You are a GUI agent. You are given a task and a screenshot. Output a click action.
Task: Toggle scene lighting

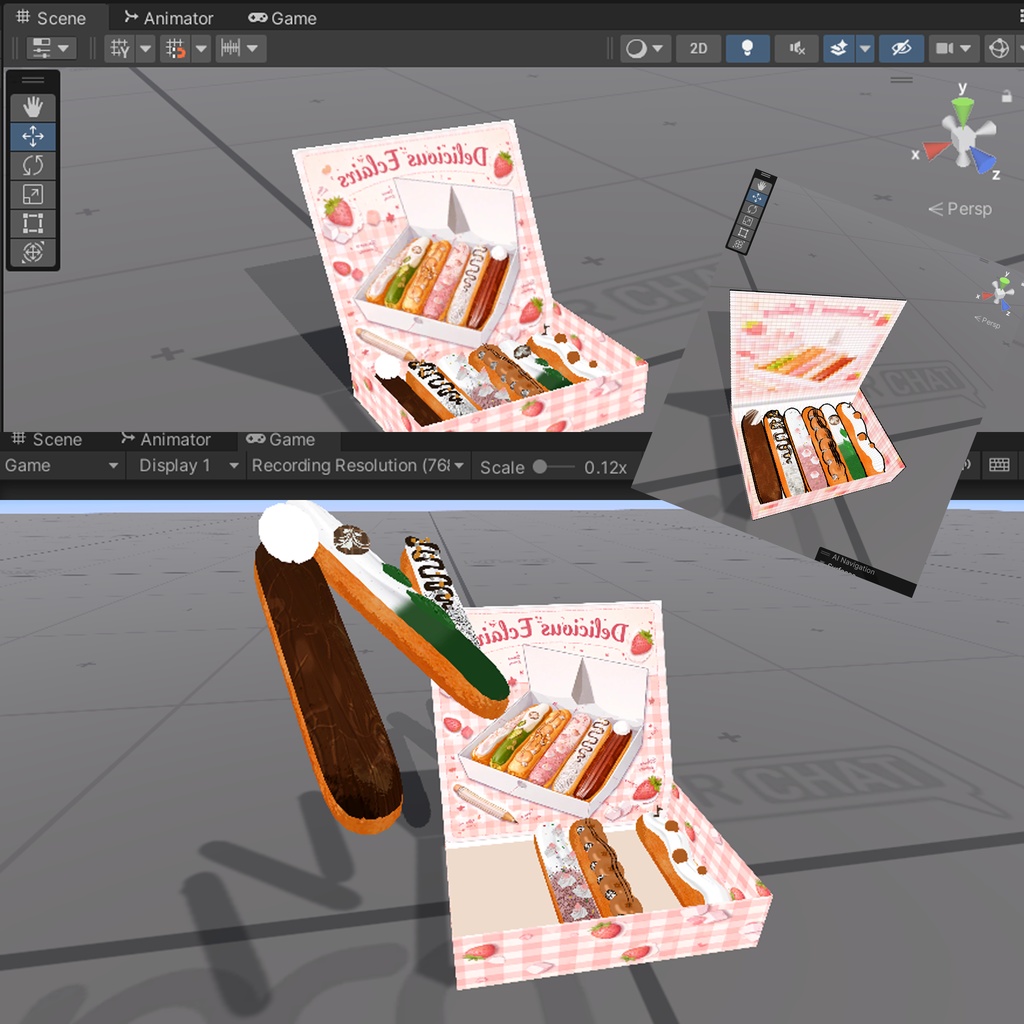746,48
